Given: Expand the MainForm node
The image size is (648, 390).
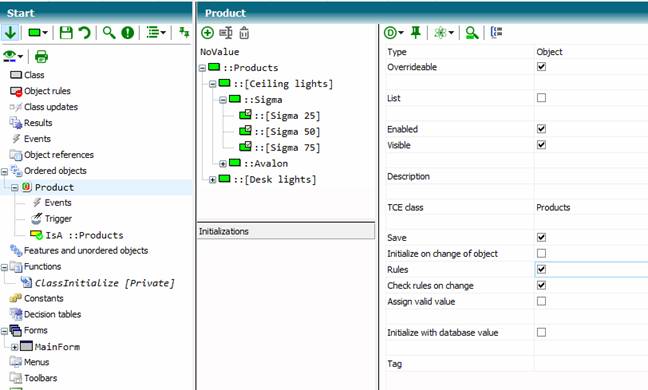Looking at the screenshot, I should (14, 347).
